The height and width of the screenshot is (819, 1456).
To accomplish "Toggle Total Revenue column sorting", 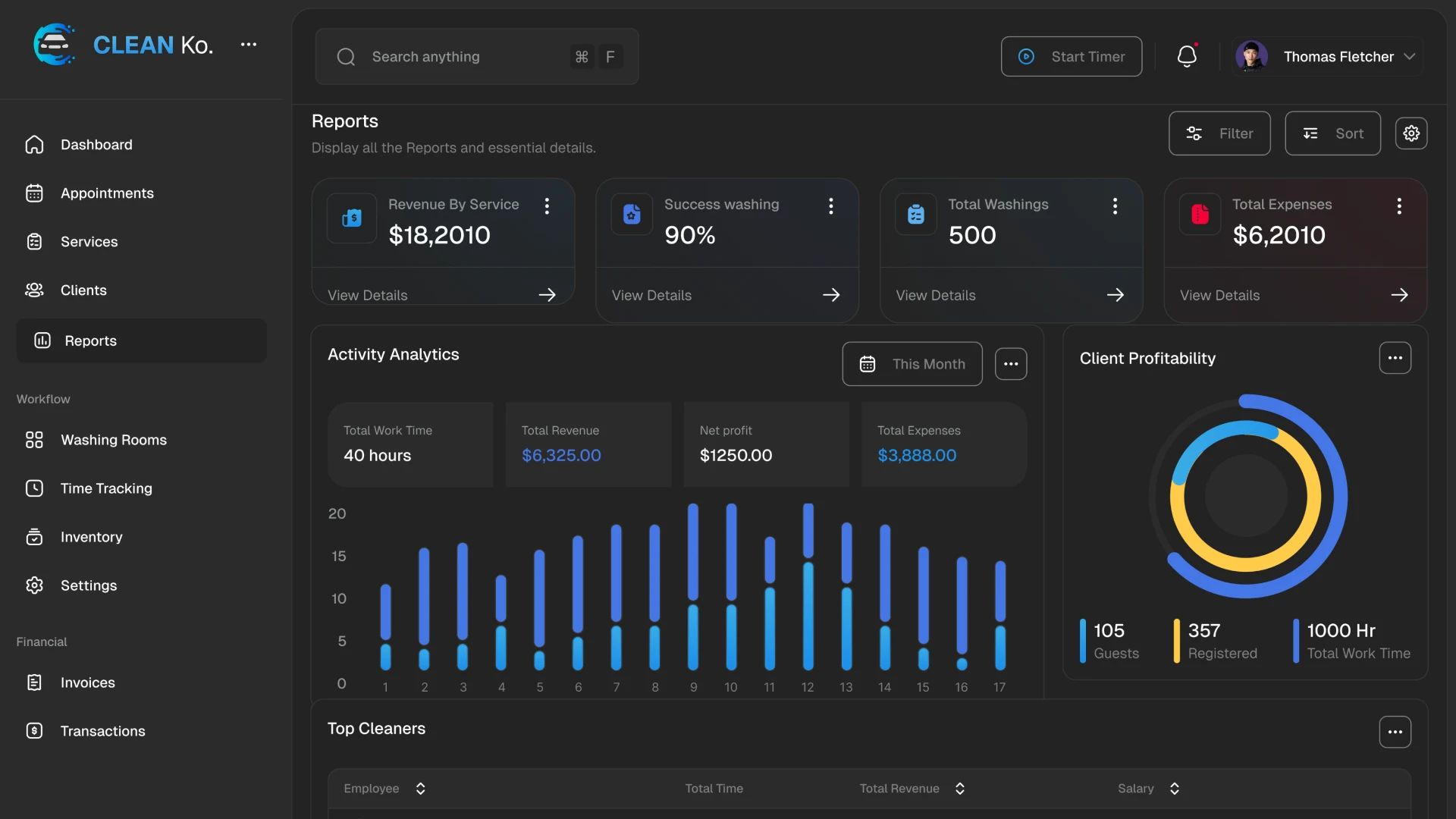I will point(959,789).
